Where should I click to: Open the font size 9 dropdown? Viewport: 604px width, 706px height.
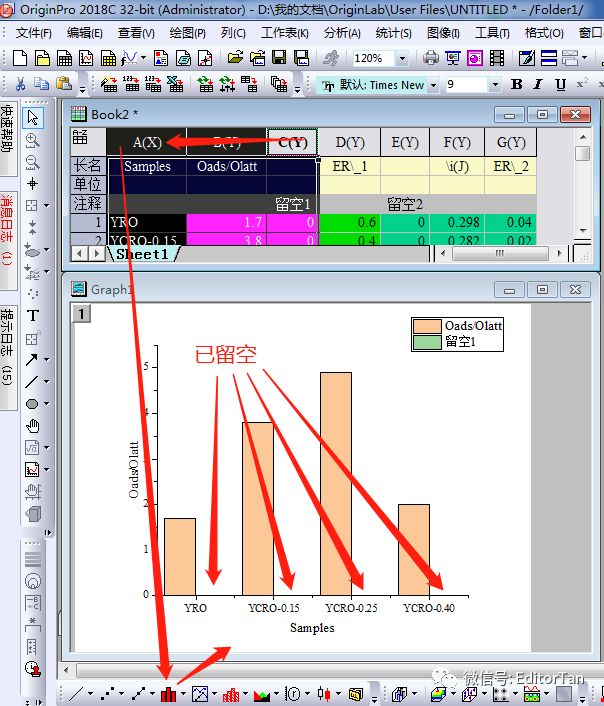(495, 85)
